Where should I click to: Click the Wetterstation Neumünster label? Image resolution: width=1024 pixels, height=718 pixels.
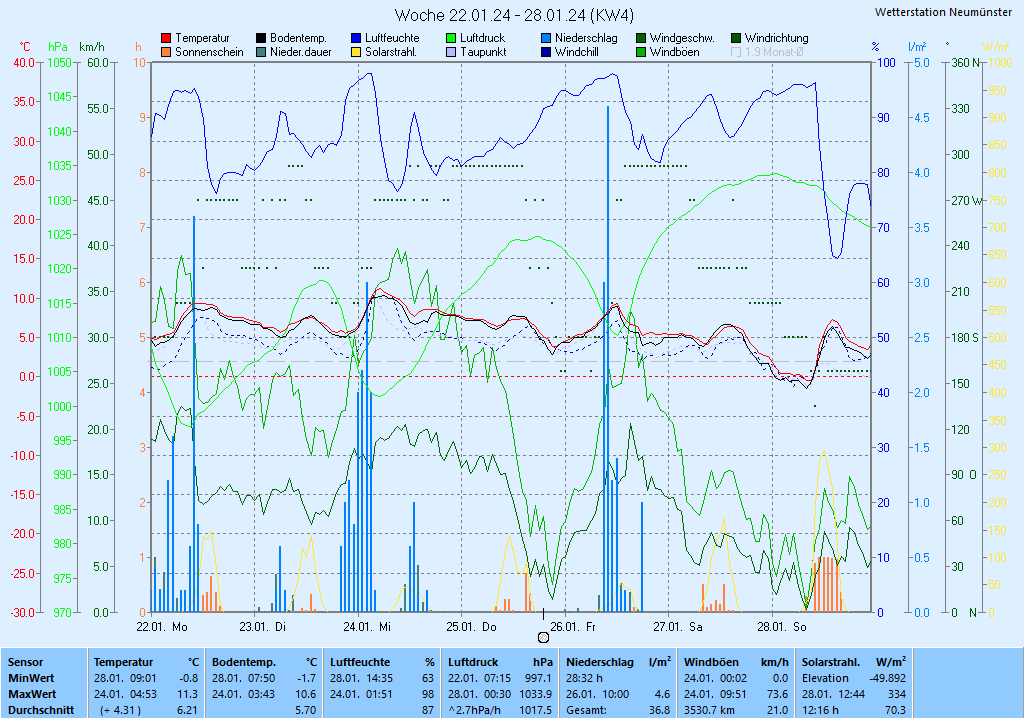click(943, 12)
